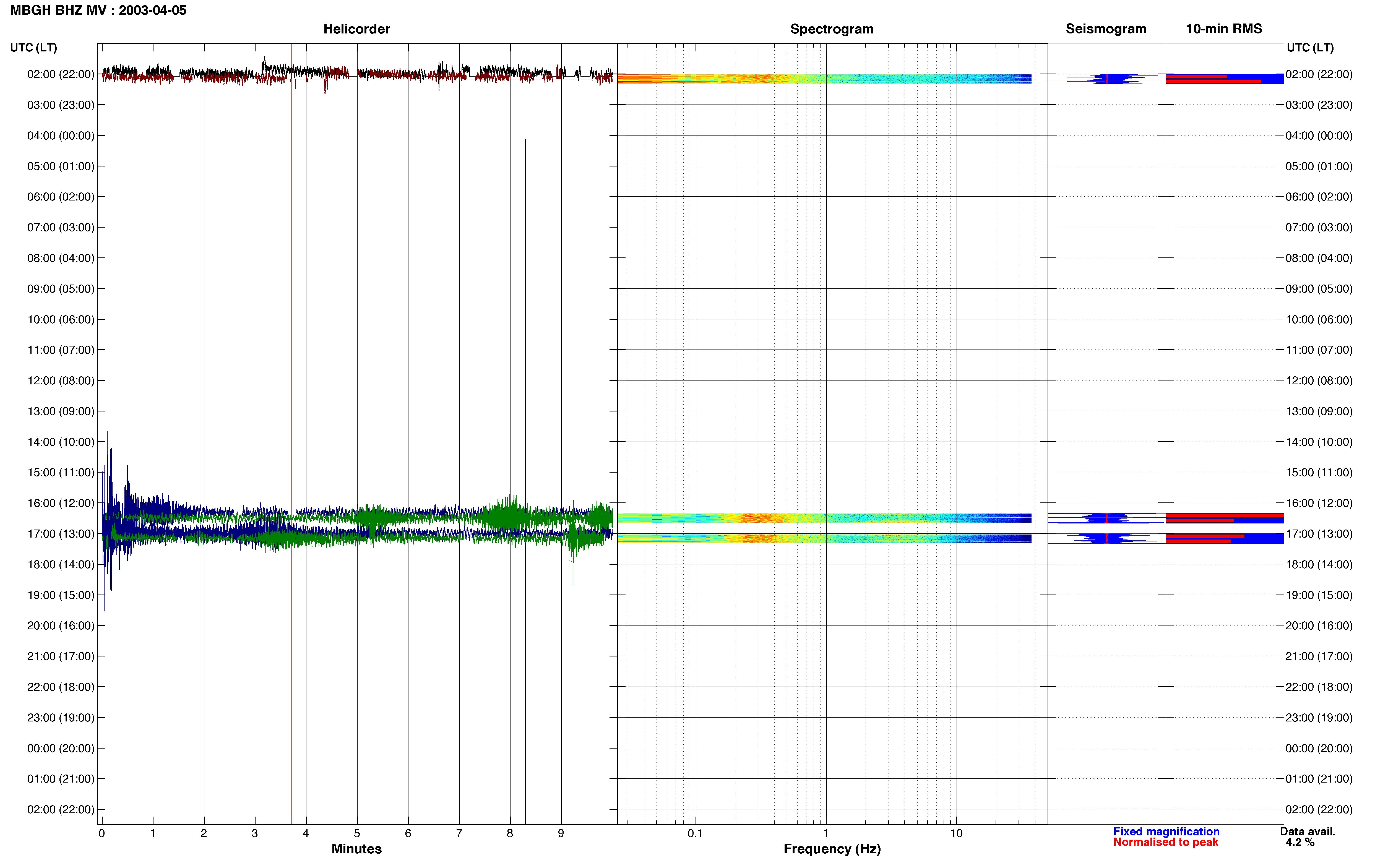
Task: Click the left "06:00 (02:00)" time label
Action: pos(60,196)
